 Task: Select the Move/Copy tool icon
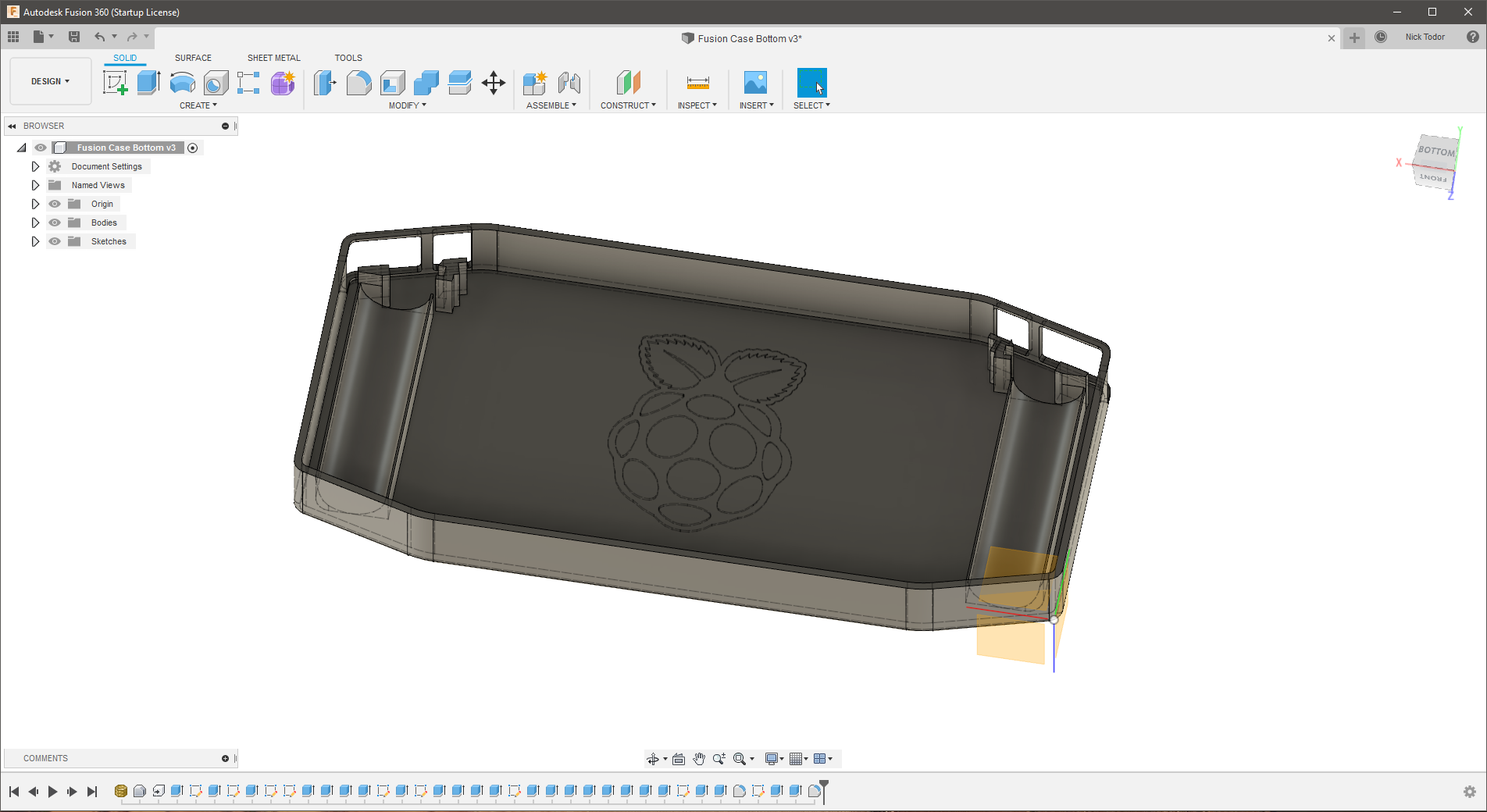pyautogui.click(x=494, y=83)
